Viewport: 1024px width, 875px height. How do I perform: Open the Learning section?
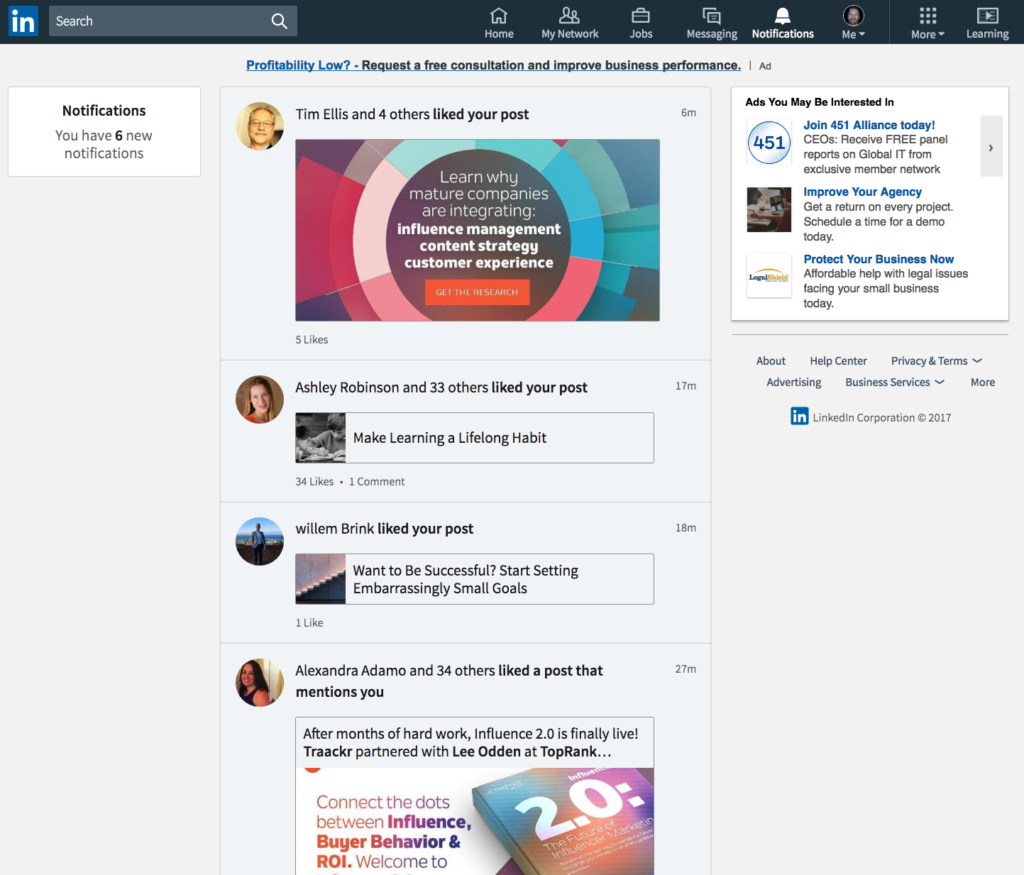(x=987, y=23)
